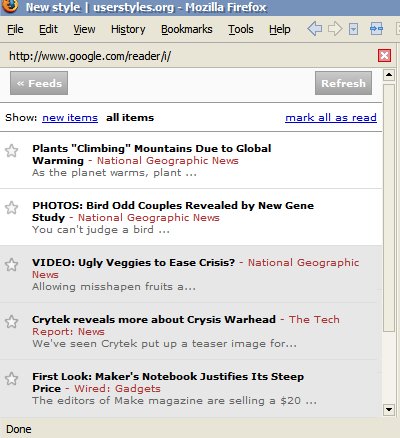Screen dimensions: 400x438
Task: Open VIDEO: Ugly Veggies to Ease Crisis
Action: [x=134, y=263]
